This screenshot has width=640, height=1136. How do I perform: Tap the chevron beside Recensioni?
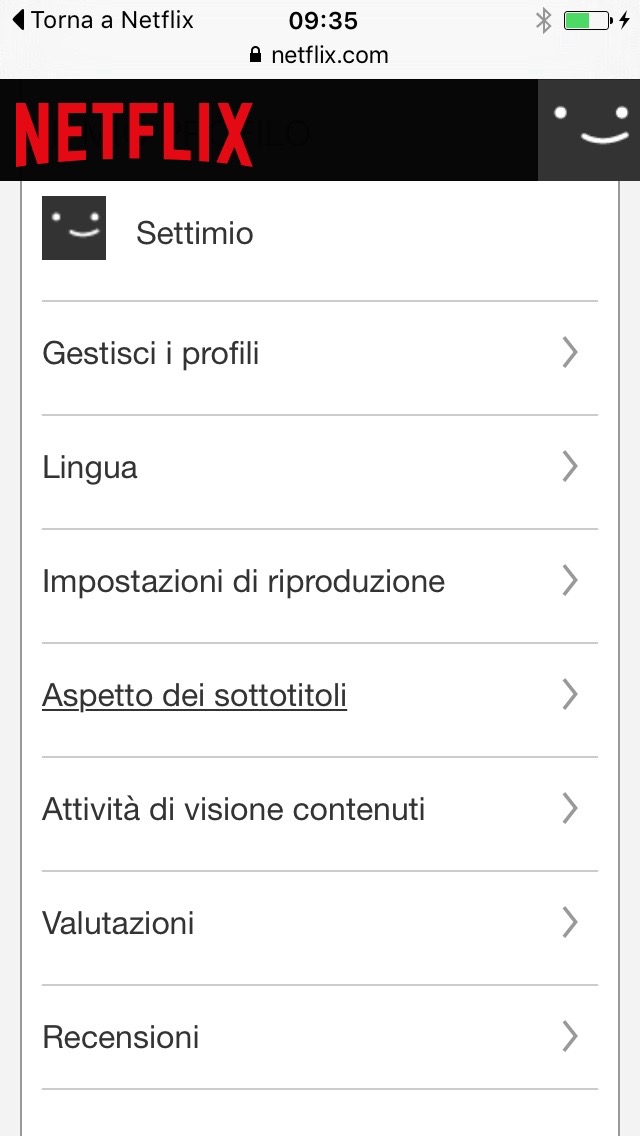pos(570,1036)
